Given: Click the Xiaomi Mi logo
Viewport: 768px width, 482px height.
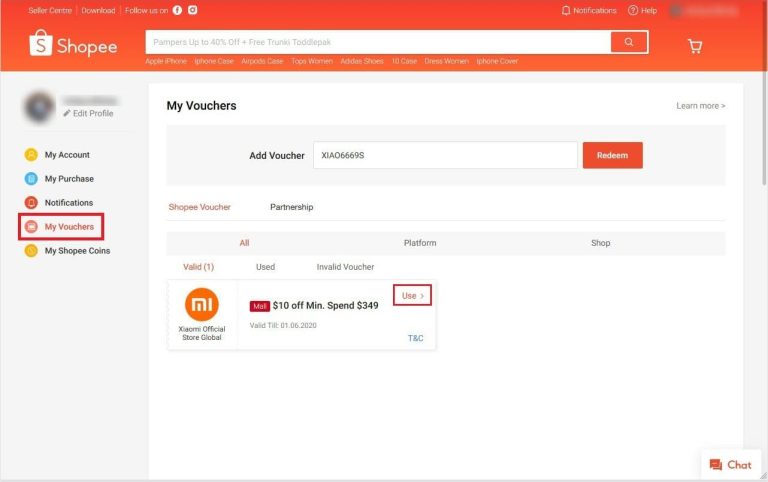Looking at the screenshot, I should coord(202,304).
